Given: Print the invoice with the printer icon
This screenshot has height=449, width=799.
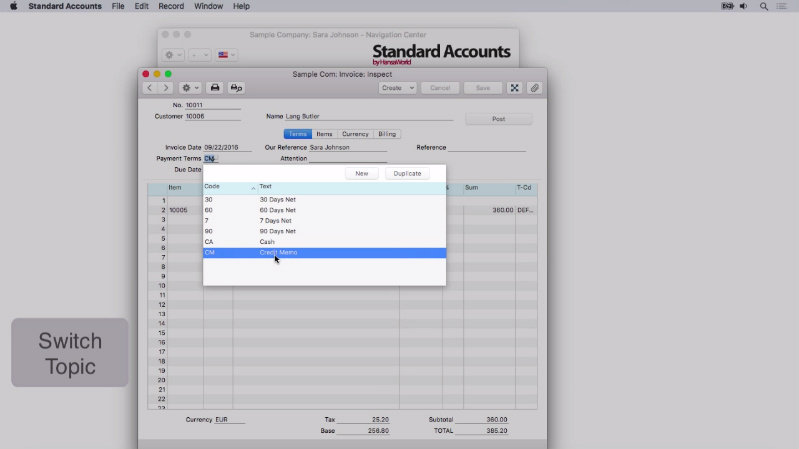Looking at the screenshot, I should tap(215, 88).
